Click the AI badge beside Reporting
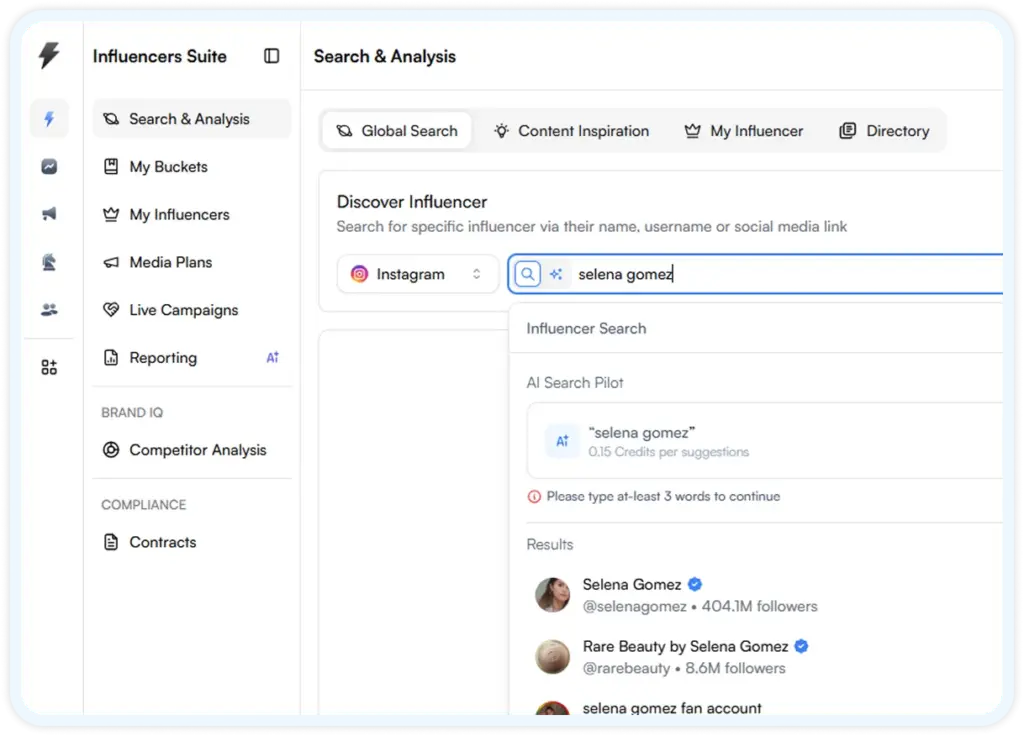1024x736 pixels. tap(272, 357)
